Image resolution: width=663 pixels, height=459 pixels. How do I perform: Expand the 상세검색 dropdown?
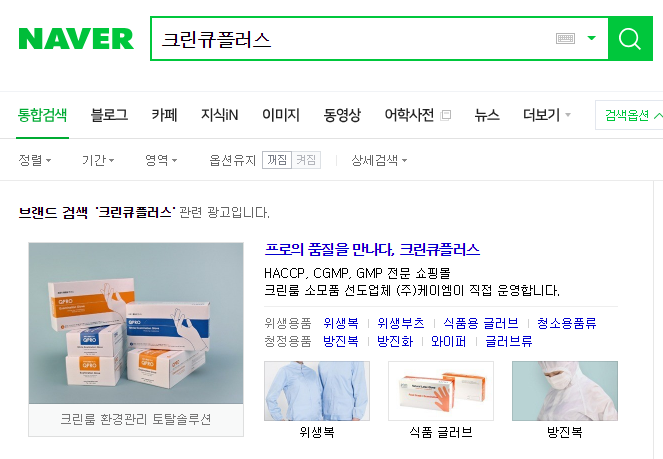(x=379, y=160)
